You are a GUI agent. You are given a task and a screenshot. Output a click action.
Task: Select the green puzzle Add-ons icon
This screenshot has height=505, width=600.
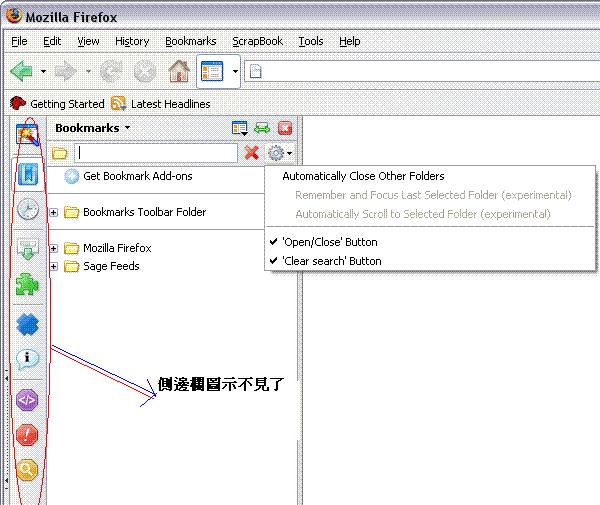(x=27, y=284)
